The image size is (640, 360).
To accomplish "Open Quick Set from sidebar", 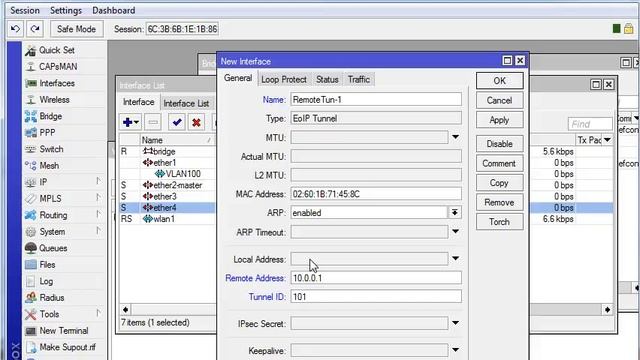I will pos(56,50).
